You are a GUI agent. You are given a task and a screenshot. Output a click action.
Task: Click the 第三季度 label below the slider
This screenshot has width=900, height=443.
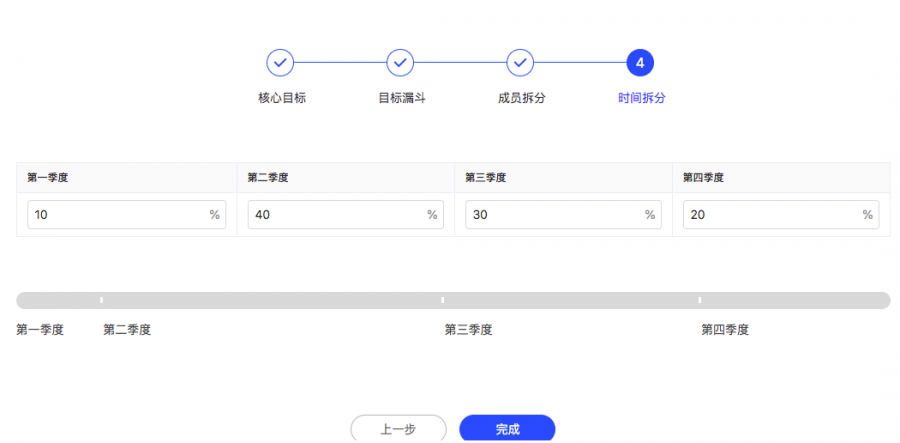pos(468,330)
